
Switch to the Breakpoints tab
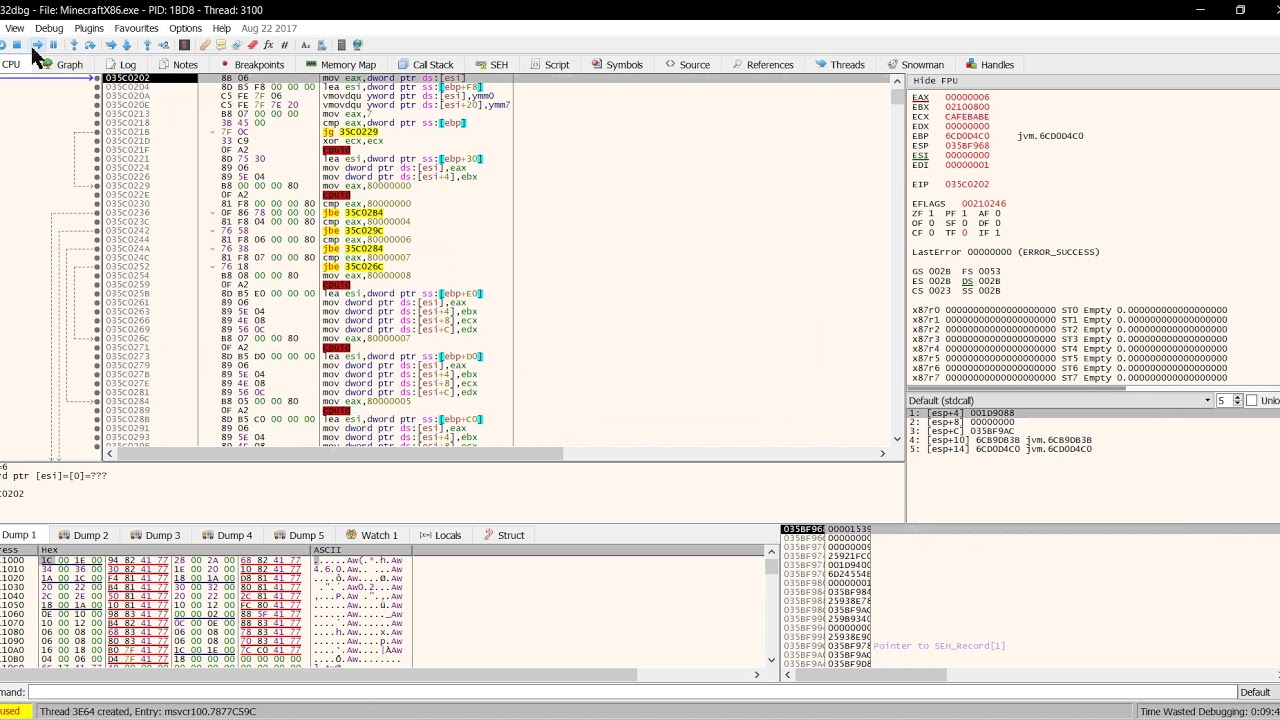(x=252, y=65)
